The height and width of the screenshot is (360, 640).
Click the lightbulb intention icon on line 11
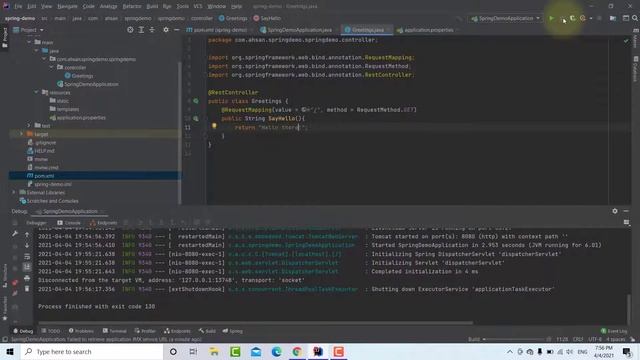click(x=214, y=127)
